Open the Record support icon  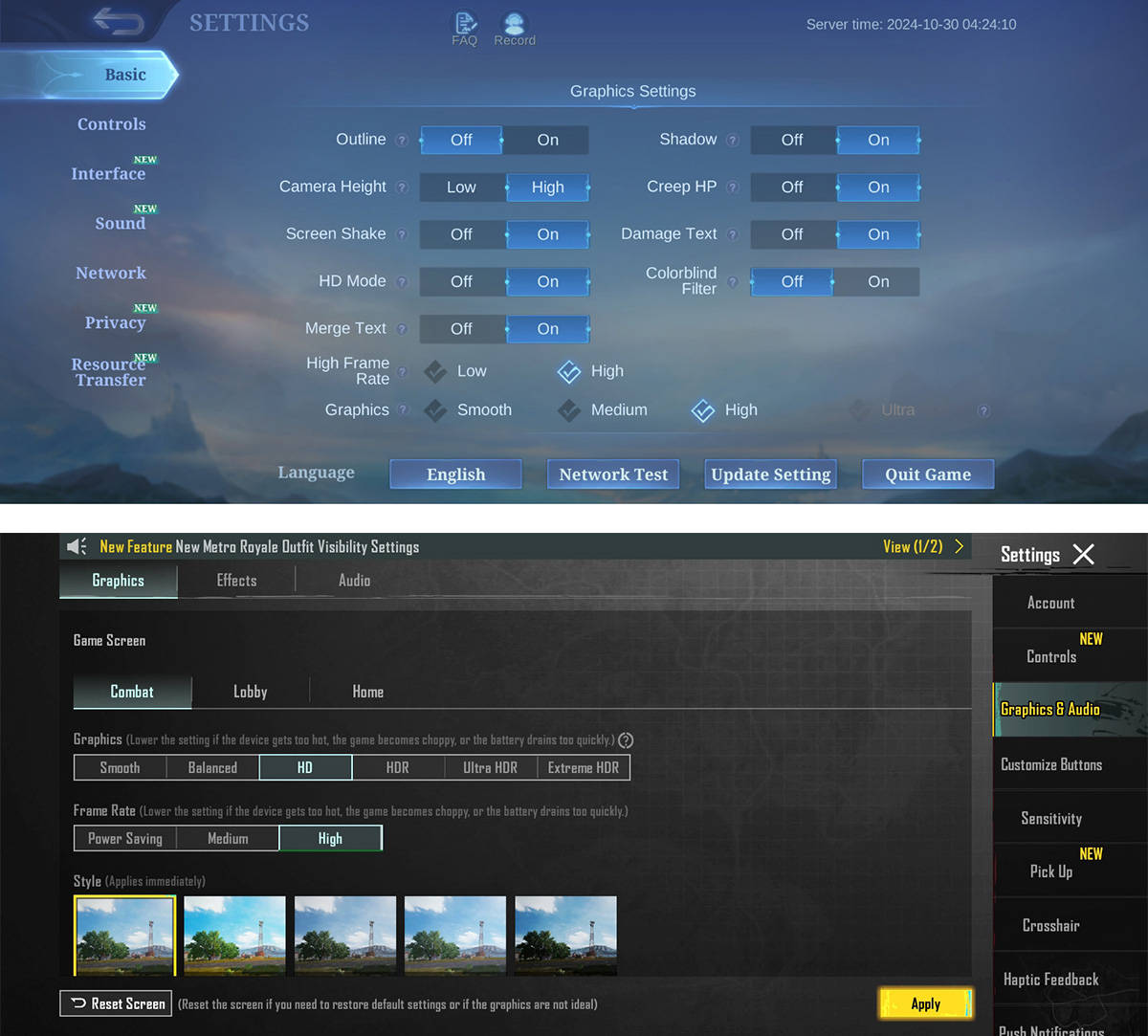point(515,24)
